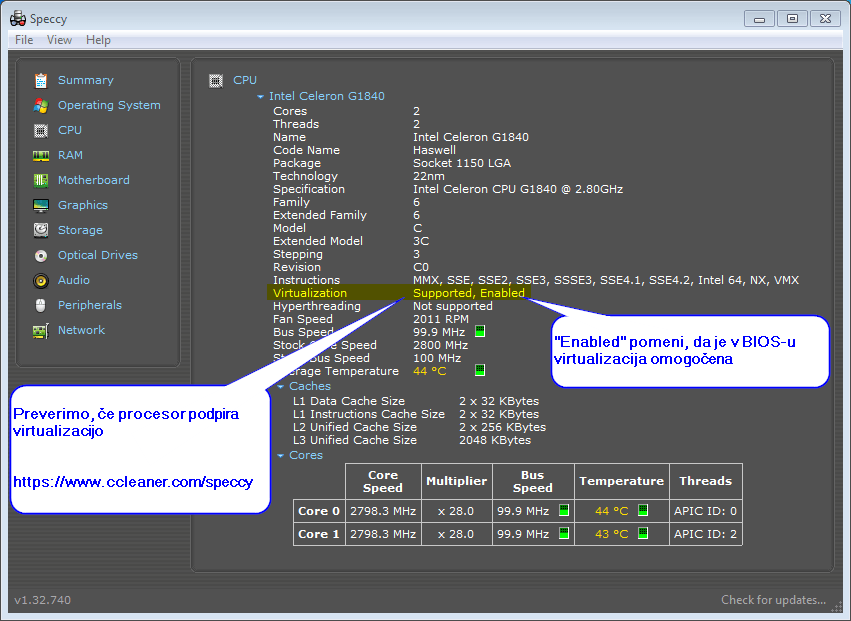Click the Operating System Windows flag icon
The height and width of the screenshot is (621, 851).
pyautogui.click(x=41, y=105)
